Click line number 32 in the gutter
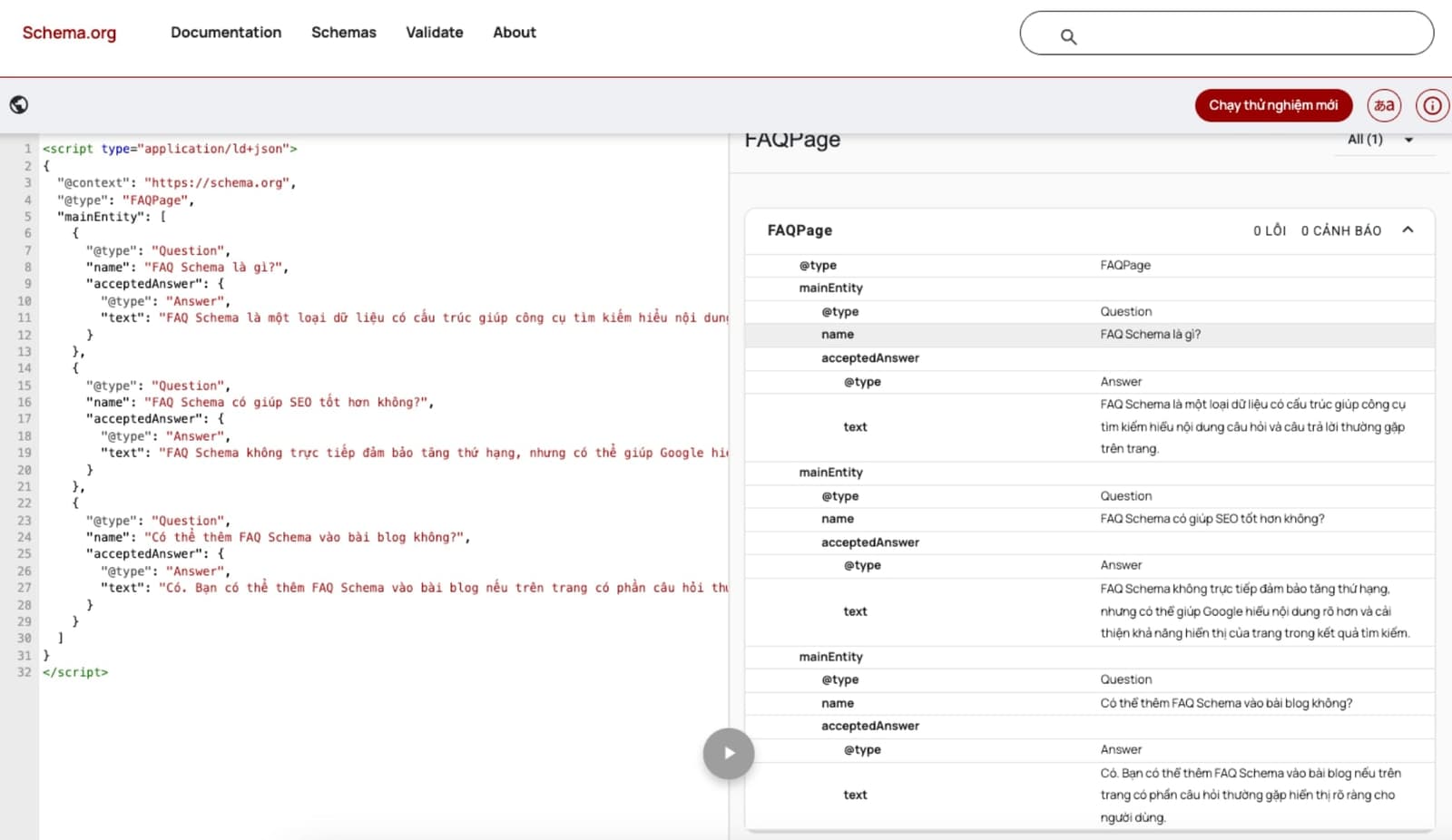The width and height of the screenshot is (1452, 840). click(24, 672)
